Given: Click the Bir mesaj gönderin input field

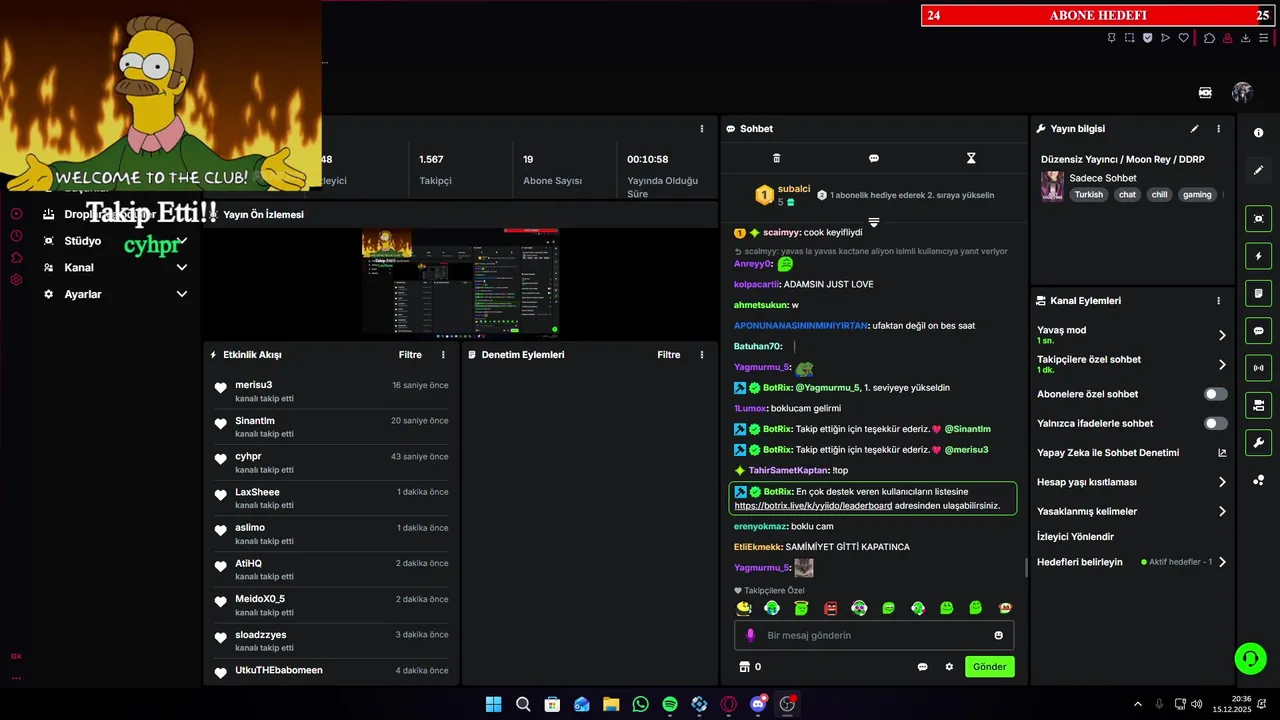Looking at the screenshot, I should tap(875, 635).
